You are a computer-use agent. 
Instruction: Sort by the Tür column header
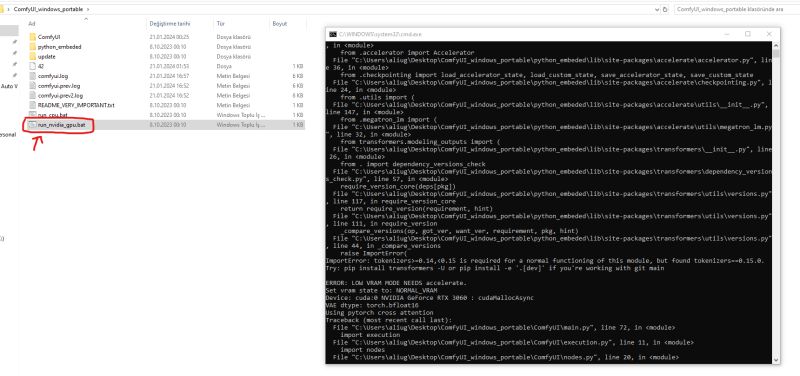[x=220, y=24]
